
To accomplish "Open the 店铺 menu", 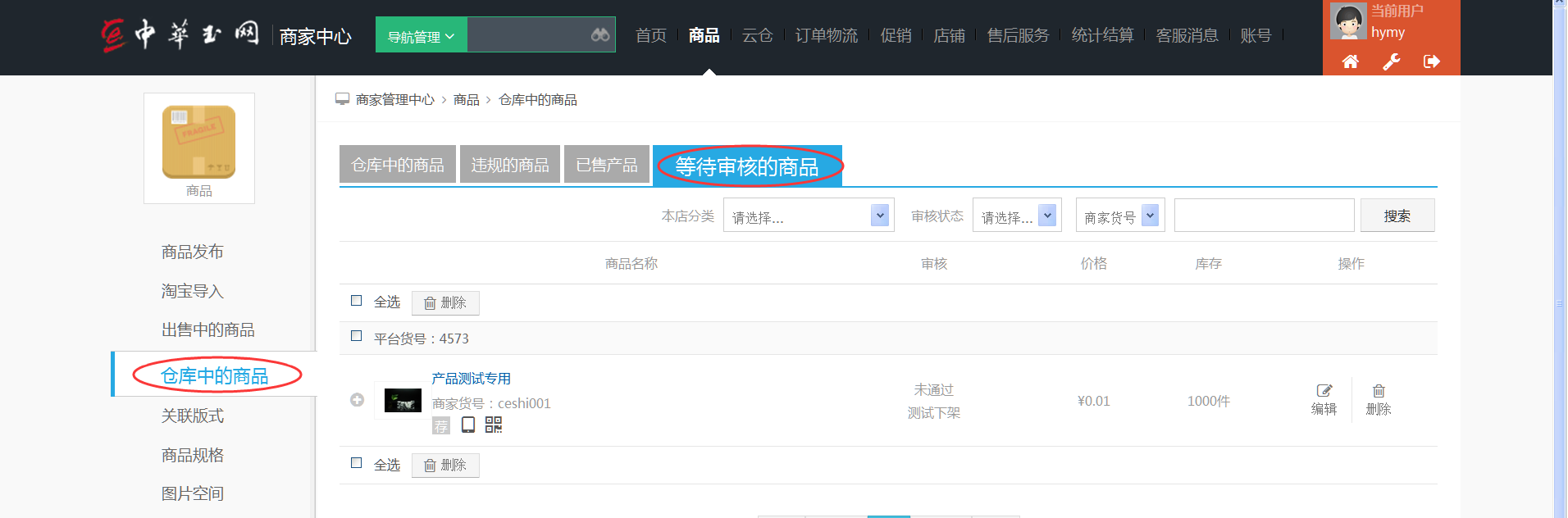I will pos(949,35).
